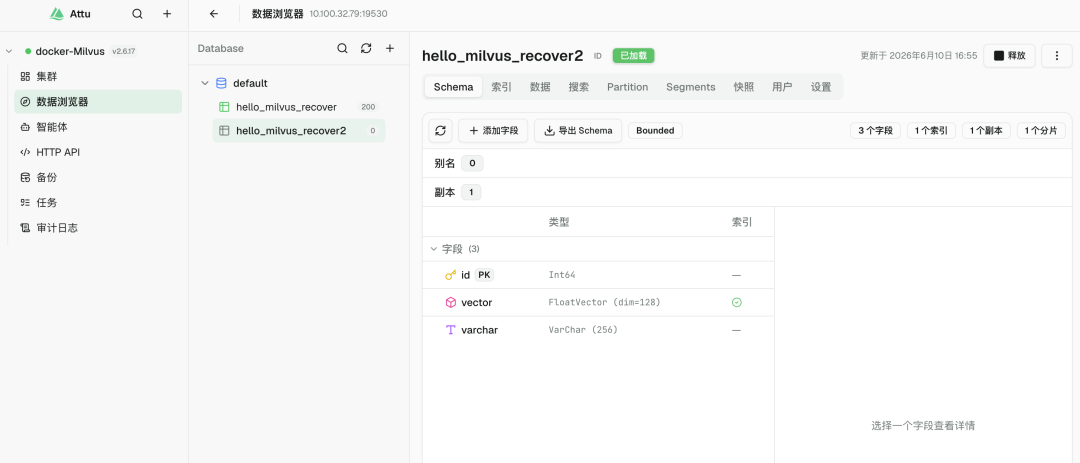This screenshot has width=1080, height=463.
Task: Click the PK badge
Action: pyautogui.click(x=484, y=275)
